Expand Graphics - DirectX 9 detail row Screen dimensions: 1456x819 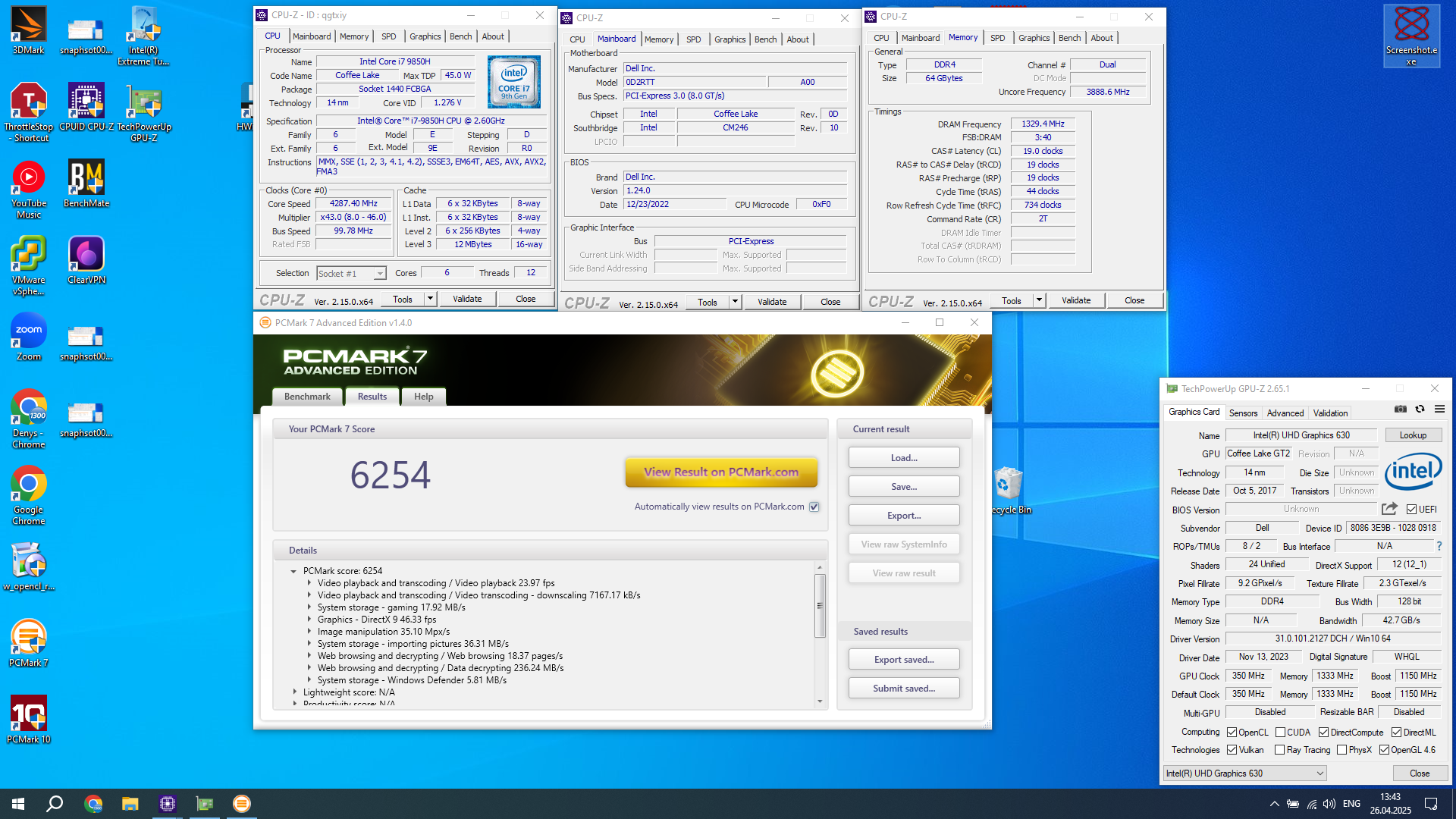pyautogui.click(x=309, y=620)
